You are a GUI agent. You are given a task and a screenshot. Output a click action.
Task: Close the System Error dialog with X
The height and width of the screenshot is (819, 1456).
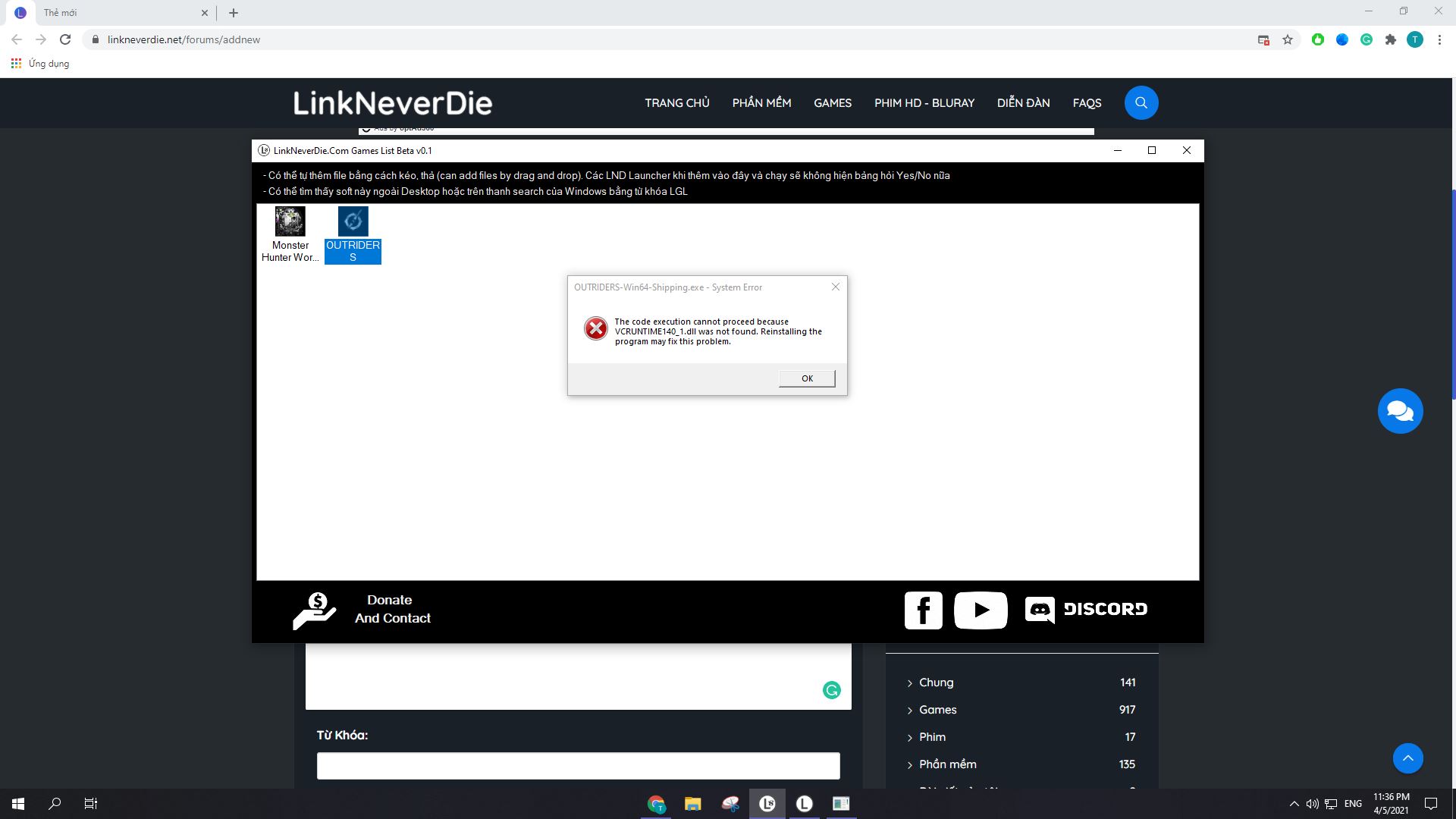click(835, 287)
